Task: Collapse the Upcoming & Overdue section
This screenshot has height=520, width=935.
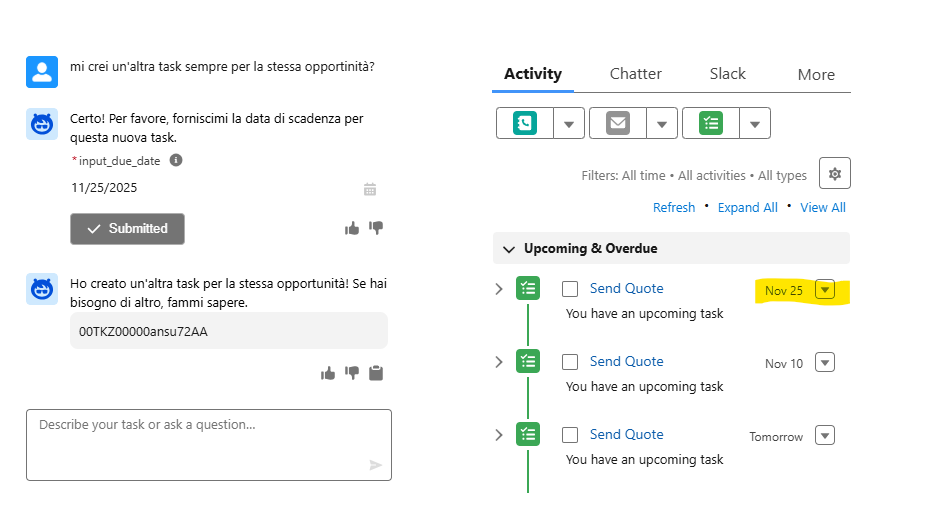Action: (x=509, y=248)
